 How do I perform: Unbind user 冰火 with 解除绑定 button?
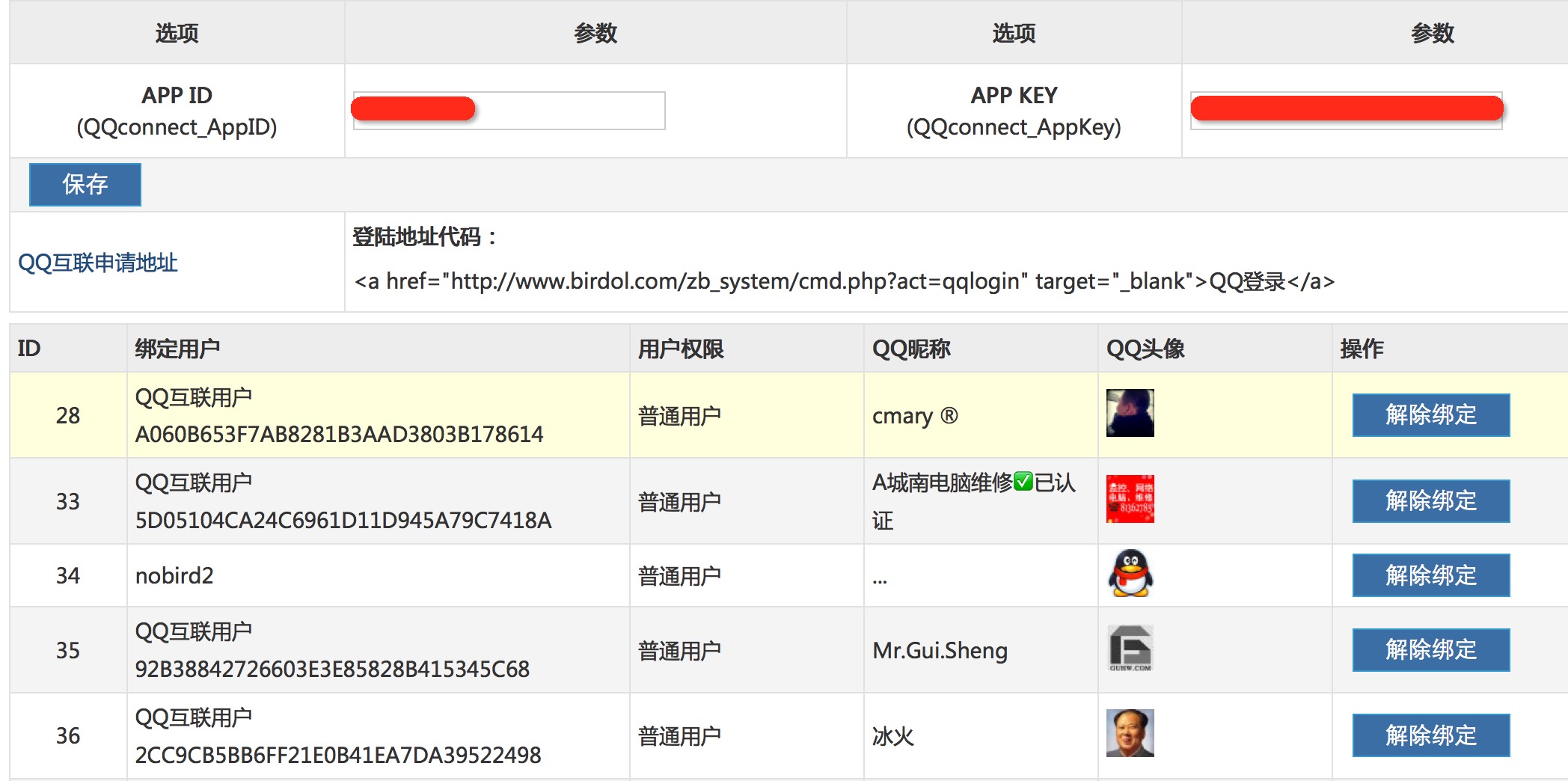coord(1431,735)
